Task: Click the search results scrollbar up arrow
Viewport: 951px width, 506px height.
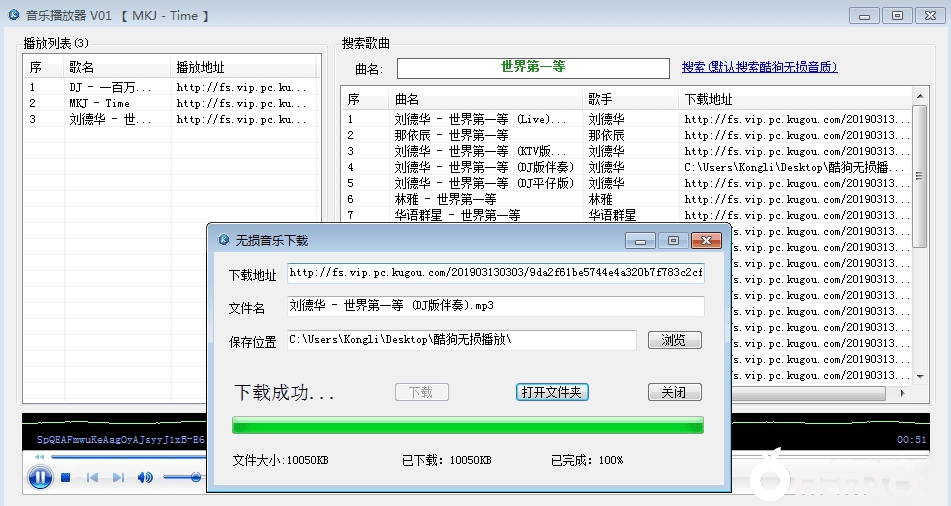Action: pos(920,96)
